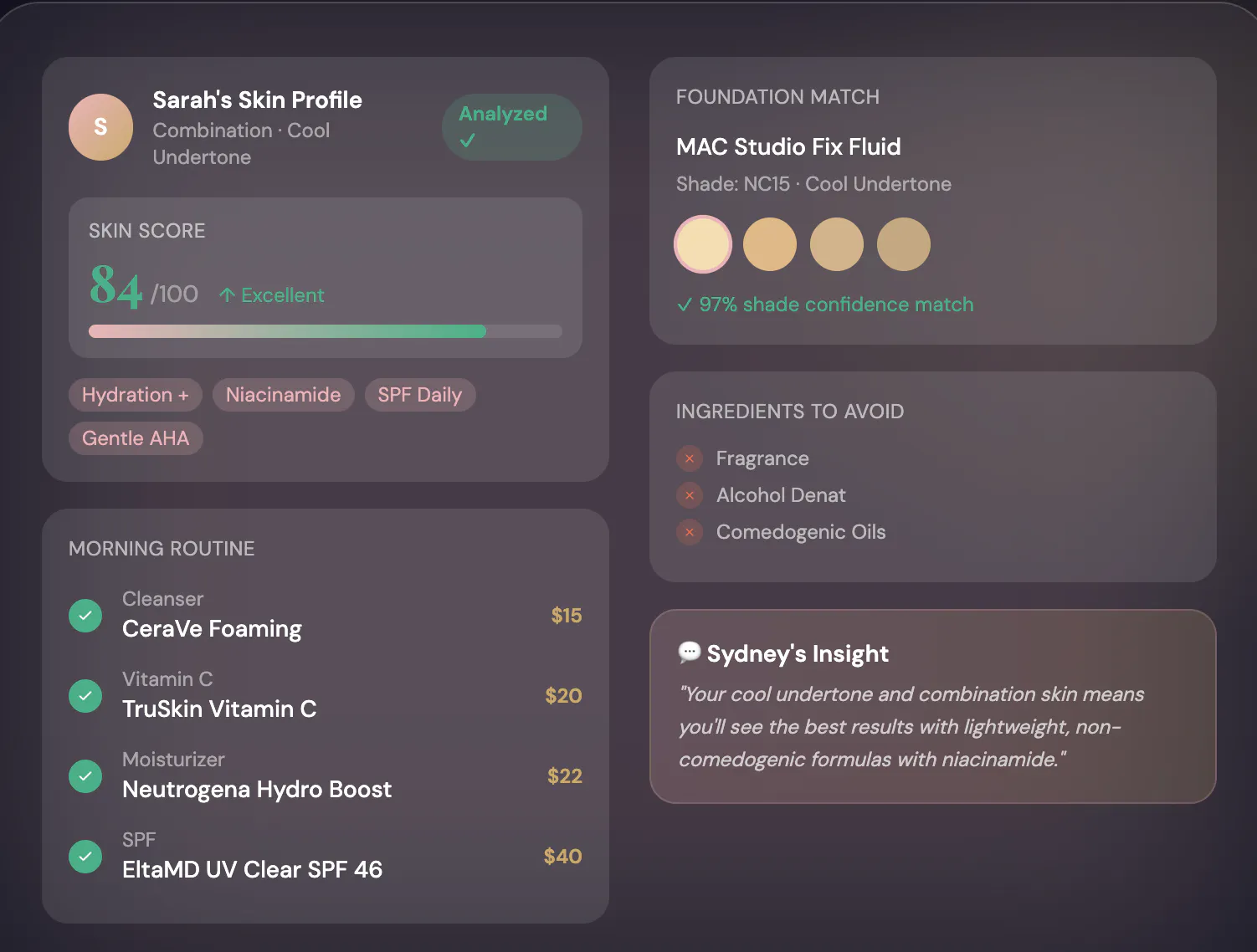This screenshot has width=1257, height=952.
Task: Toggle the CeraVe Foaming cleanser checkmark
Action: click(x=85, y=616)
